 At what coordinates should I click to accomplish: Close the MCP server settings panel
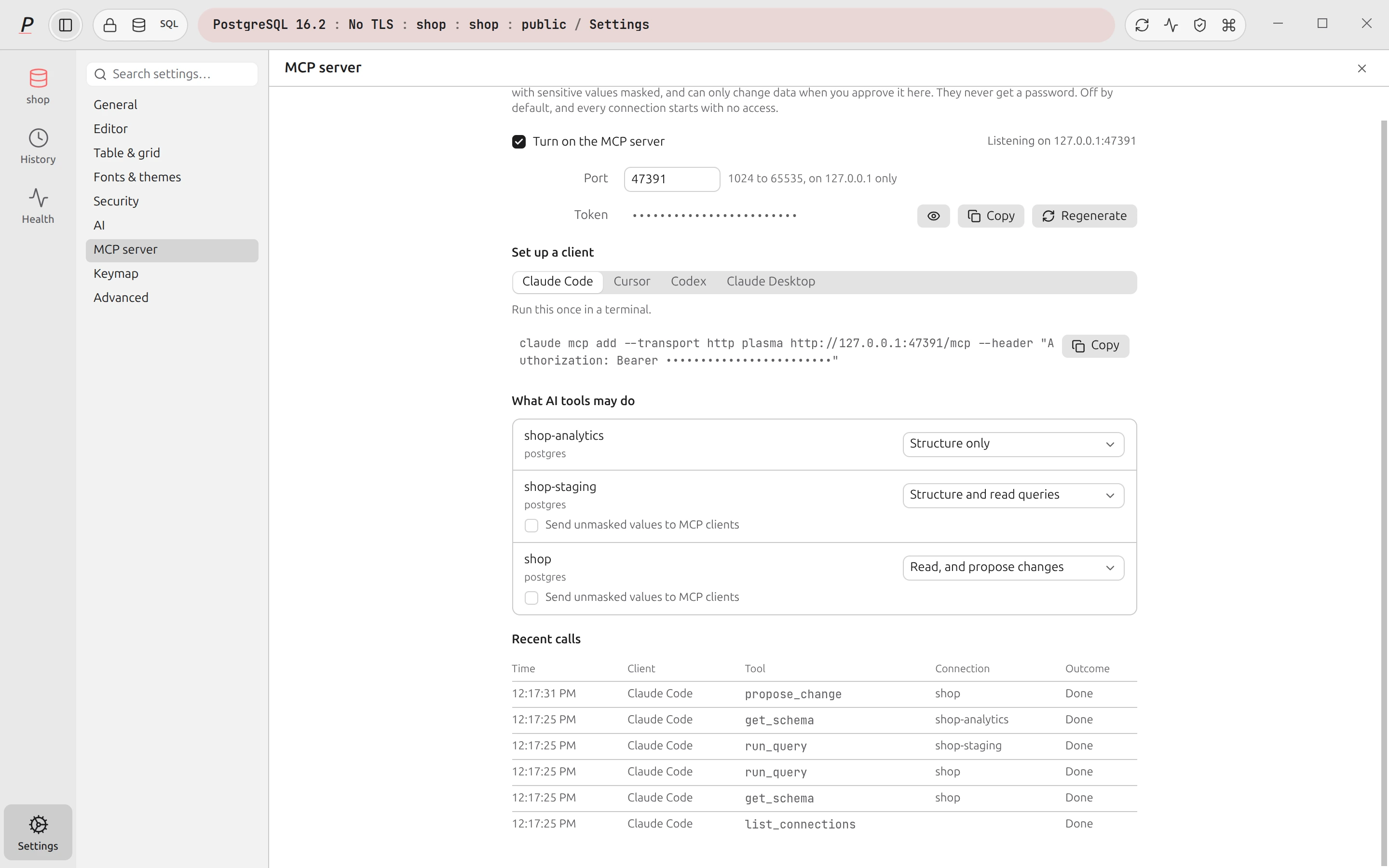click(x=1362, y=68)
